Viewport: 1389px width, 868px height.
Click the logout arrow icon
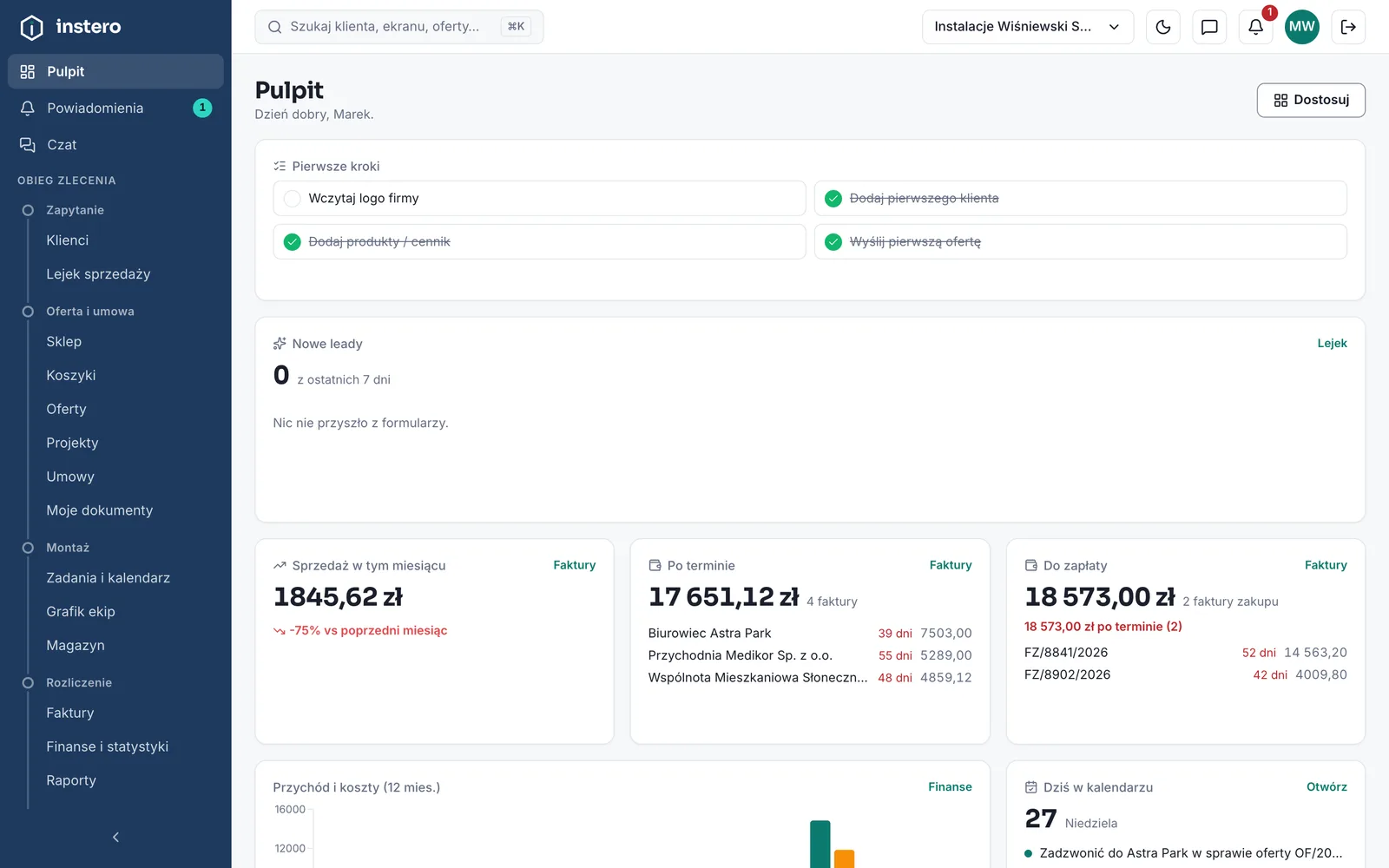[1348, 27]
